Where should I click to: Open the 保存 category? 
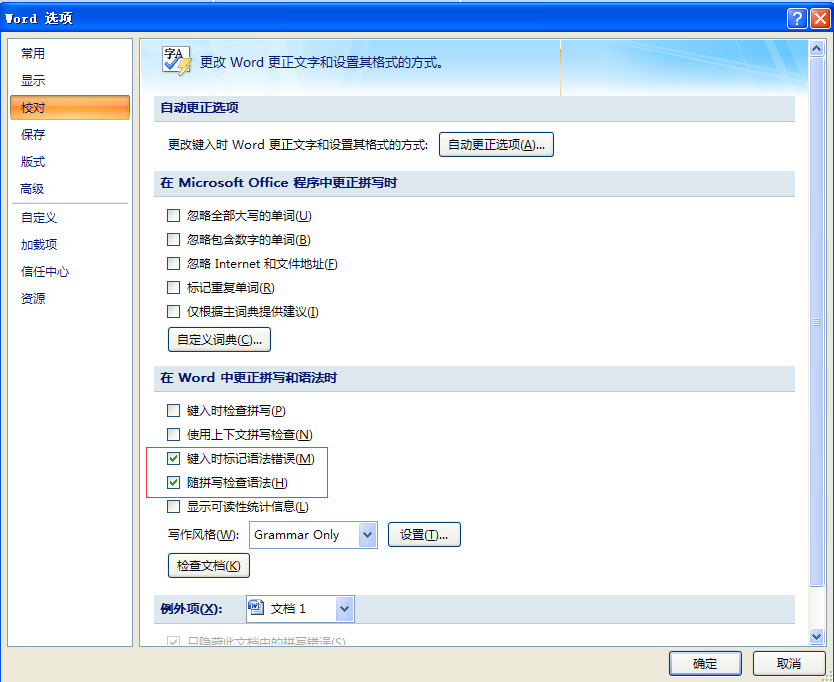33,135
